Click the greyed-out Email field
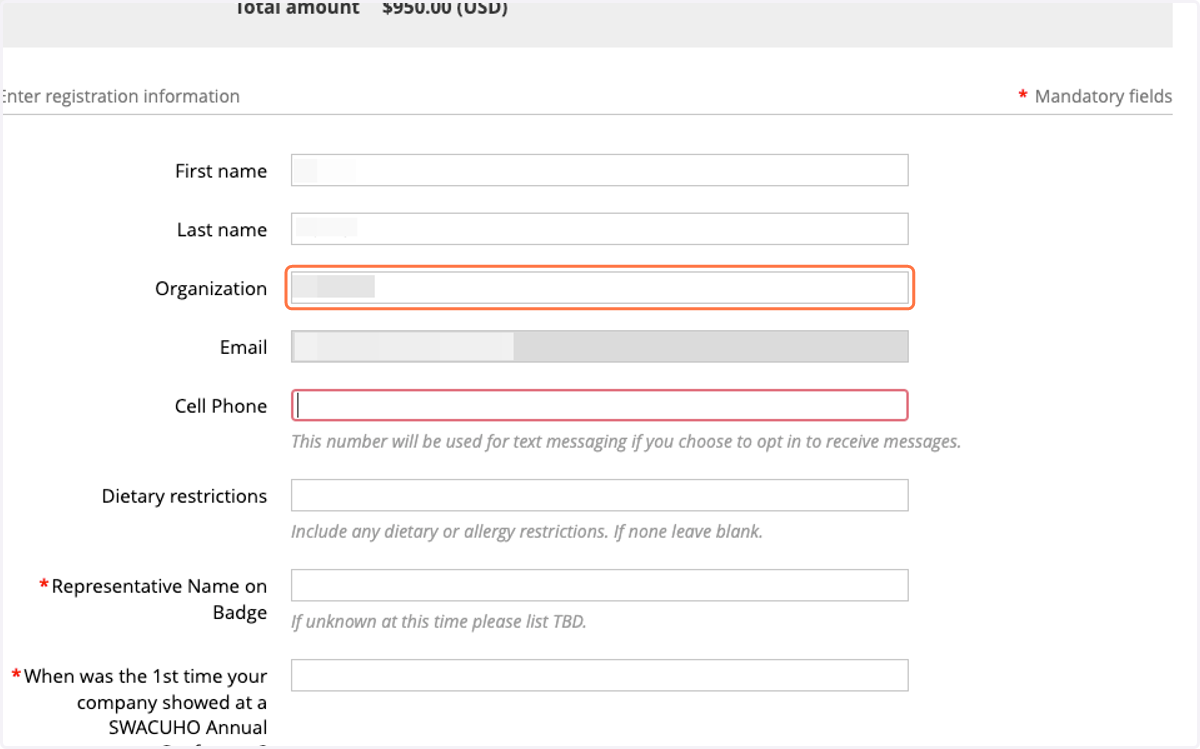Viewport: 1200px width, 749px height. click(x=599, y=346)
